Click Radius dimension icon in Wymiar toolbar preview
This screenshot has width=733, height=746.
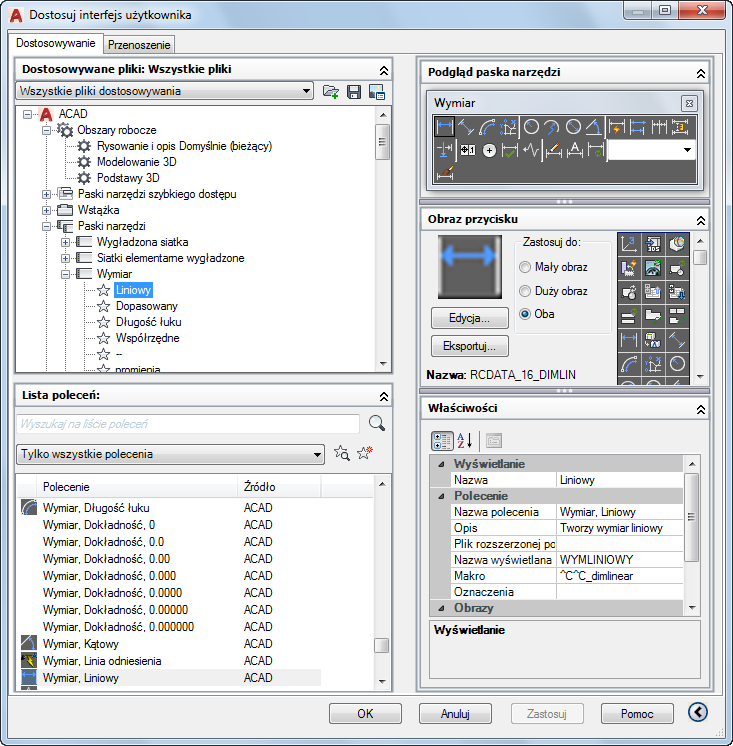click(531, 128)
